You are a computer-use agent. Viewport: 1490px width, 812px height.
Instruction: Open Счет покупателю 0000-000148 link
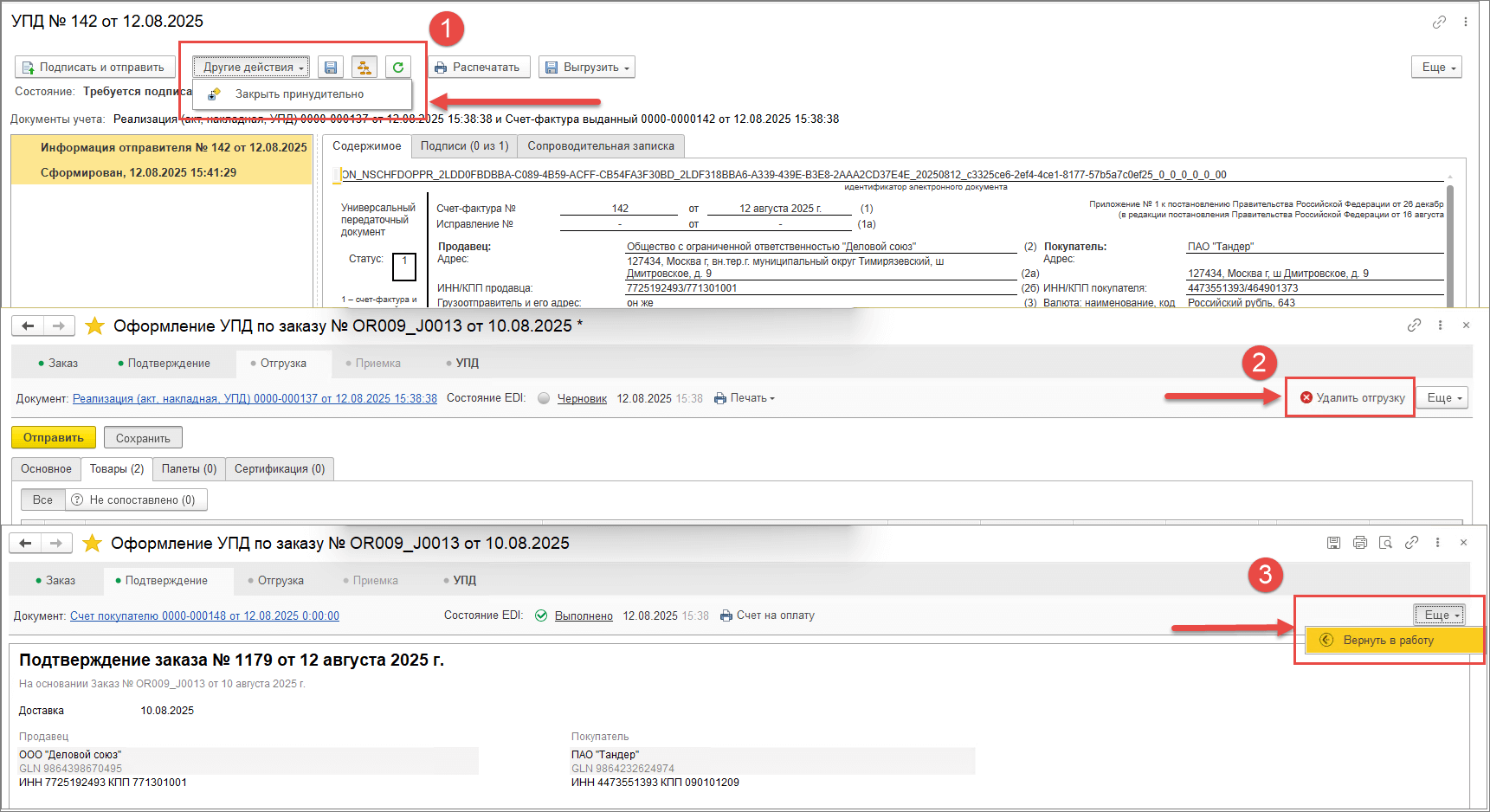pyautogui.click(x=204, y=616)
